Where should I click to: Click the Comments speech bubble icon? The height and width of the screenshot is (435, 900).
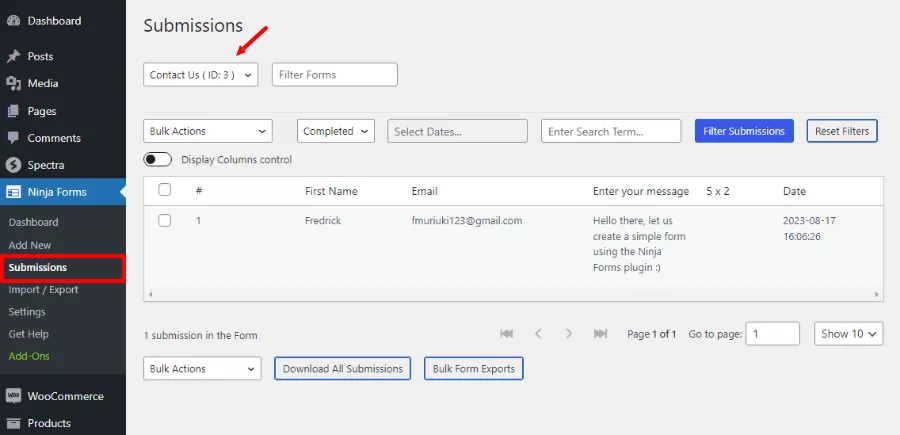[14, 138]
